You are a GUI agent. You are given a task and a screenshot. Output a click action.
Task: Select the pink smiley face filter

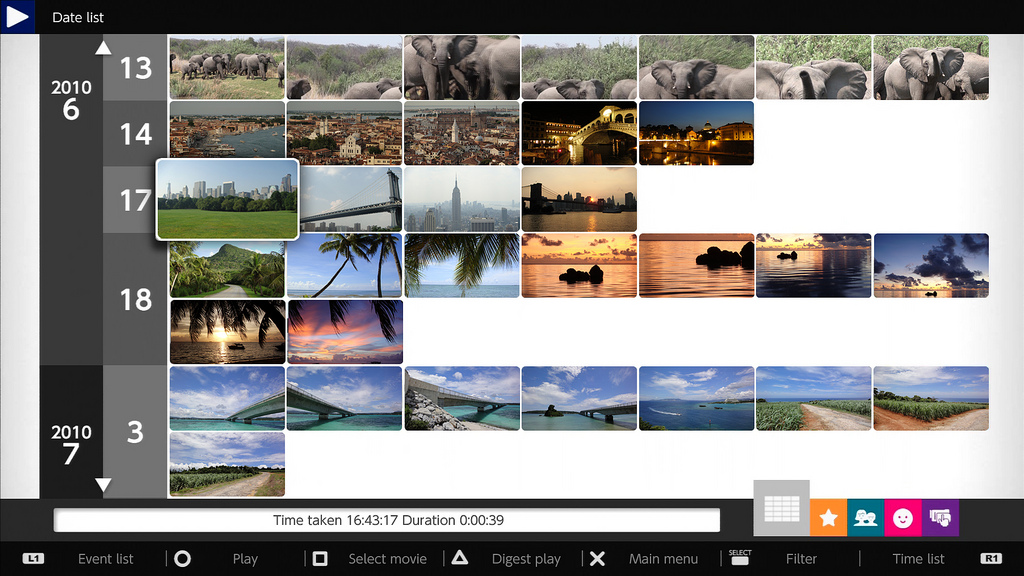pos(903,518)
